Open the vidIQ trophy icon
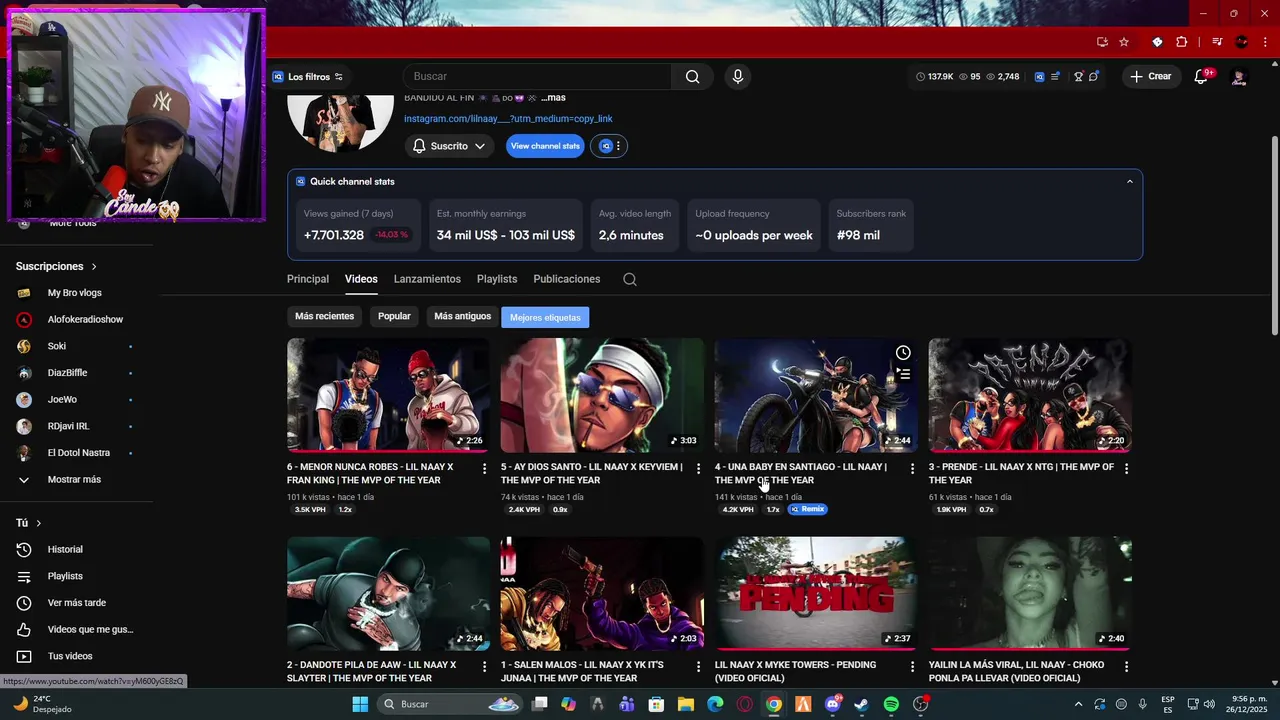Image resolution: width=1280 pixels, height=720 pixels. coord(1078,77)
